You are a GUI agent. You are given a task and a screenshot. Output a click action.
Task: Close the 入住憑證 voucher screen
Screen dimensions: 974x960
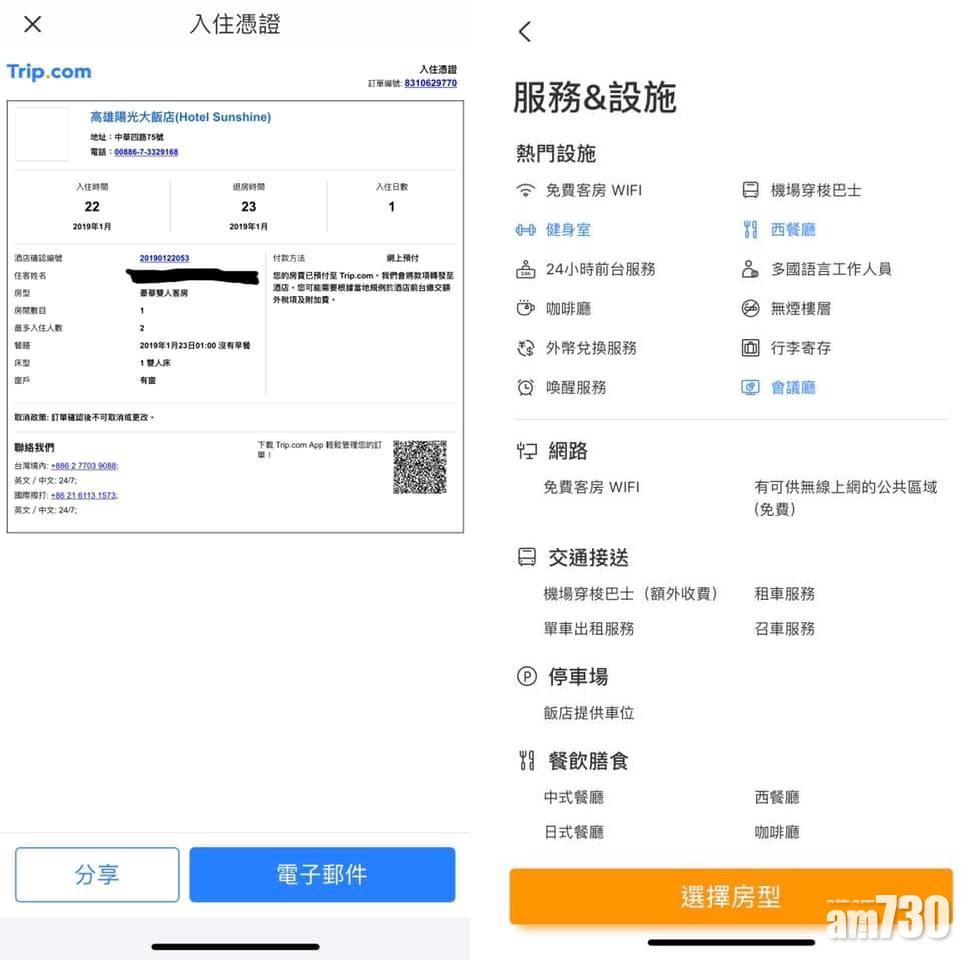click(33, 25)
